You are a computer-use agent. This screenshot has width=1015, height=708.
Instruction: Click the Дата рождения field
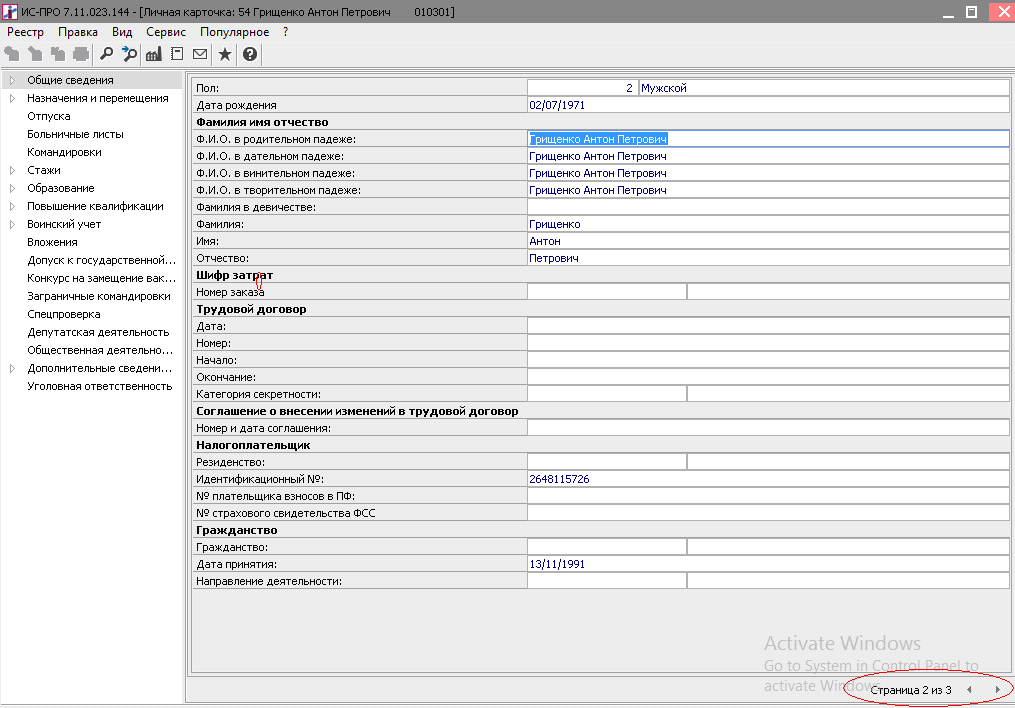767,105
